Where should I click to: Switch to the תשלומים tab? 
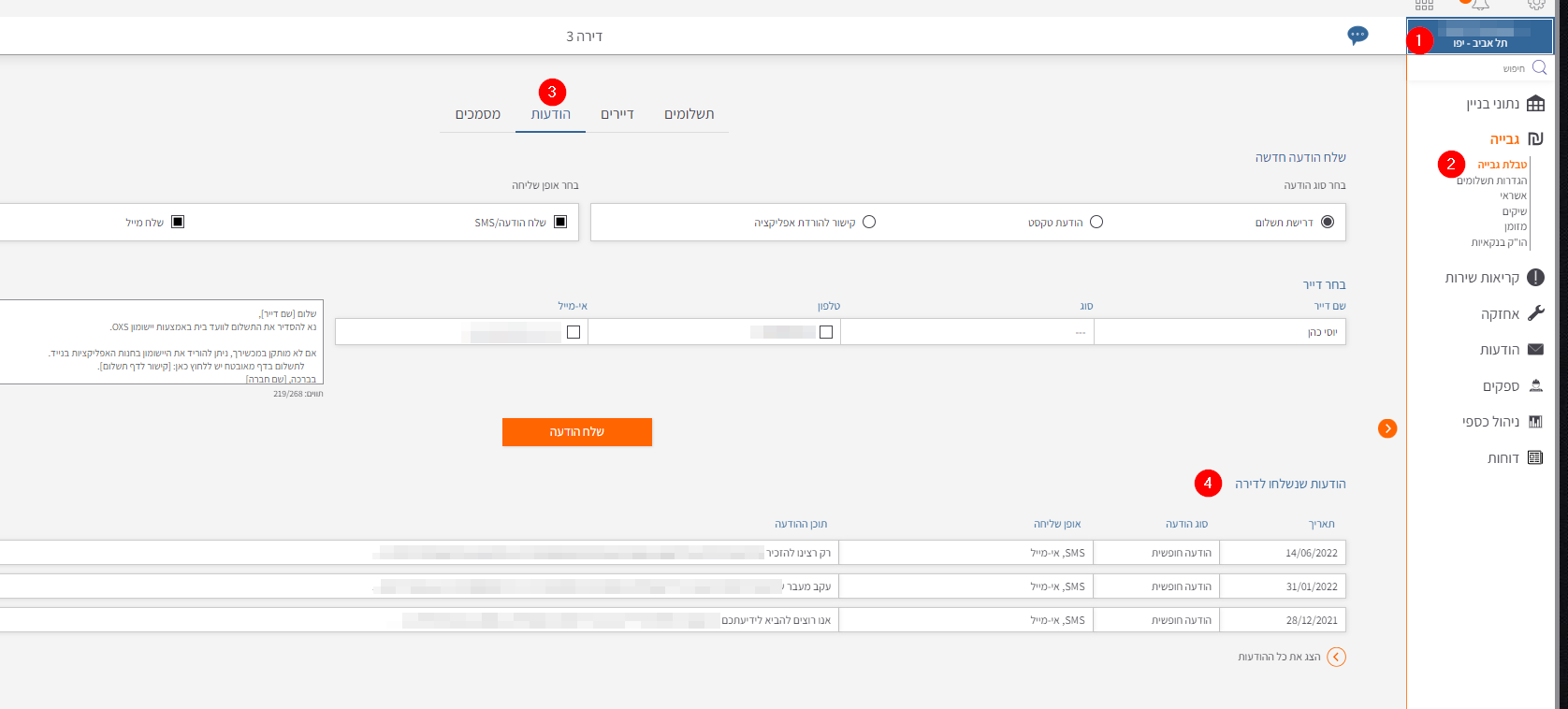point(689,114)
